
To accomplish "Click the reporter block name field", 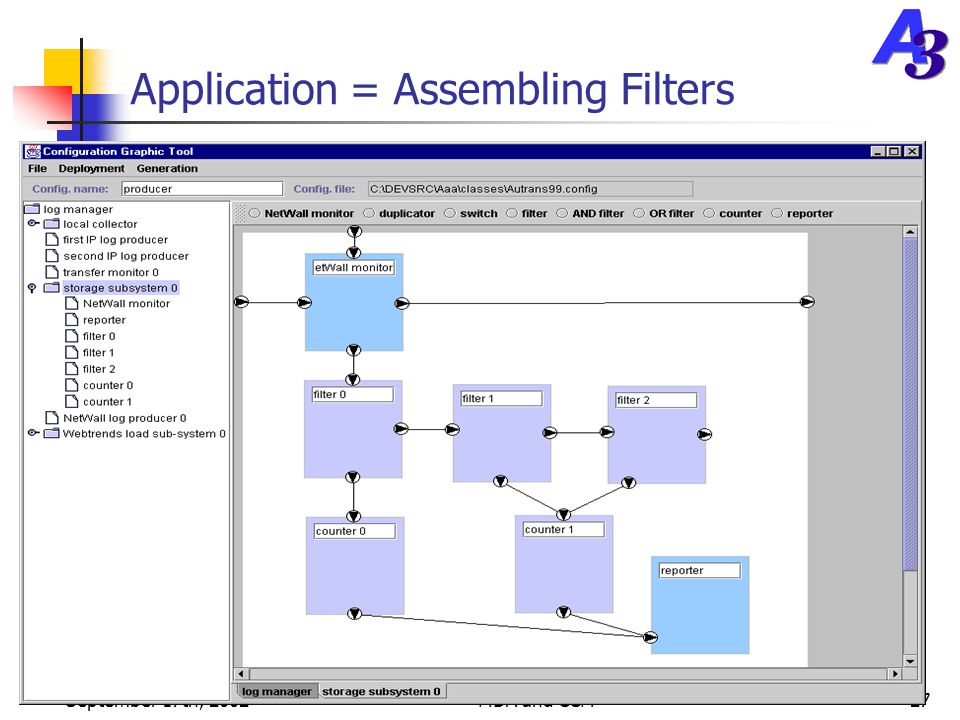I will click(700, 571).
